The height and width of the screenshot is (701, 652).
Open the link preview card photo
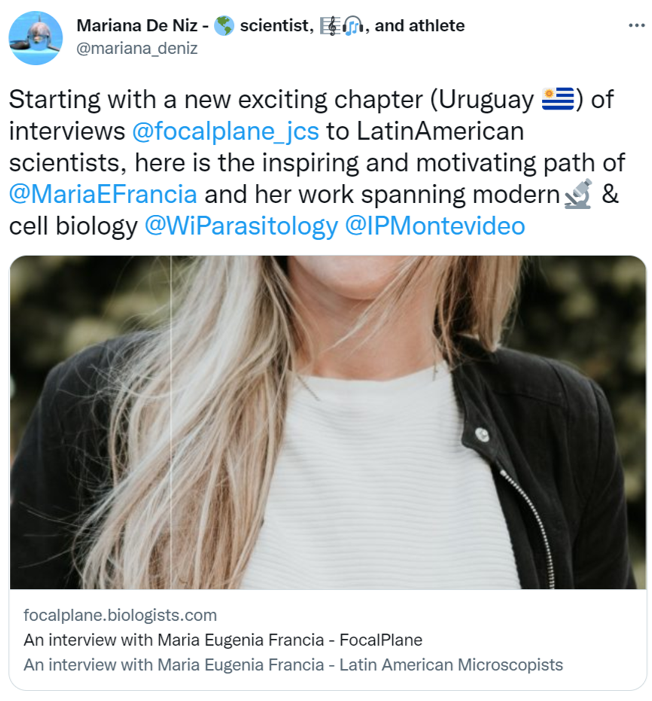pyautogui.click(x=328, y=422)
